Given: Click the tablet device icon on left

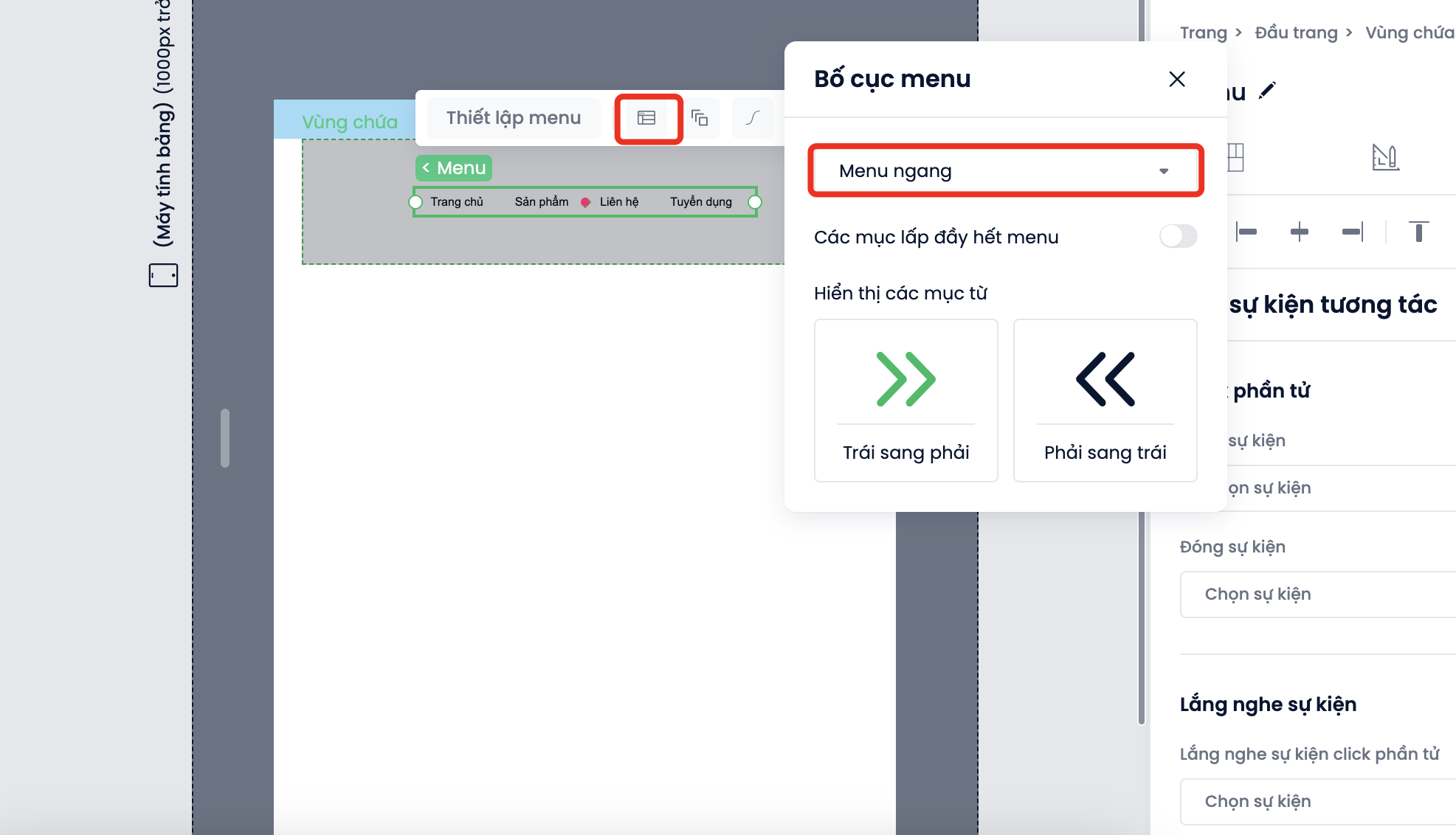Looking at the screenshot, I should 163,275.
